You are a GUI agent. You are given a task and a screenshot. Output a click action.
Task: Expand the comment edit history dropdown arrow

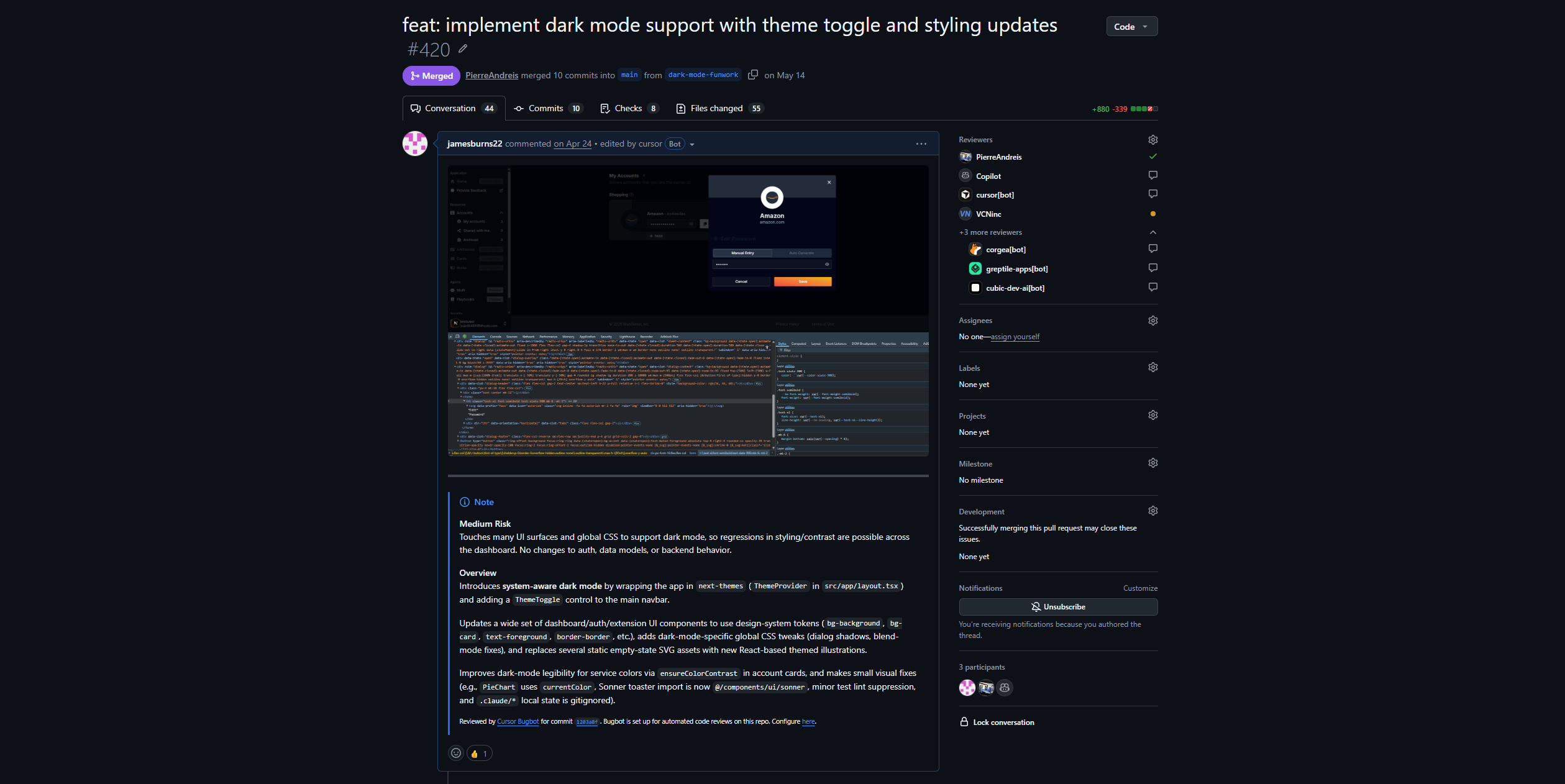pos(692,144)
